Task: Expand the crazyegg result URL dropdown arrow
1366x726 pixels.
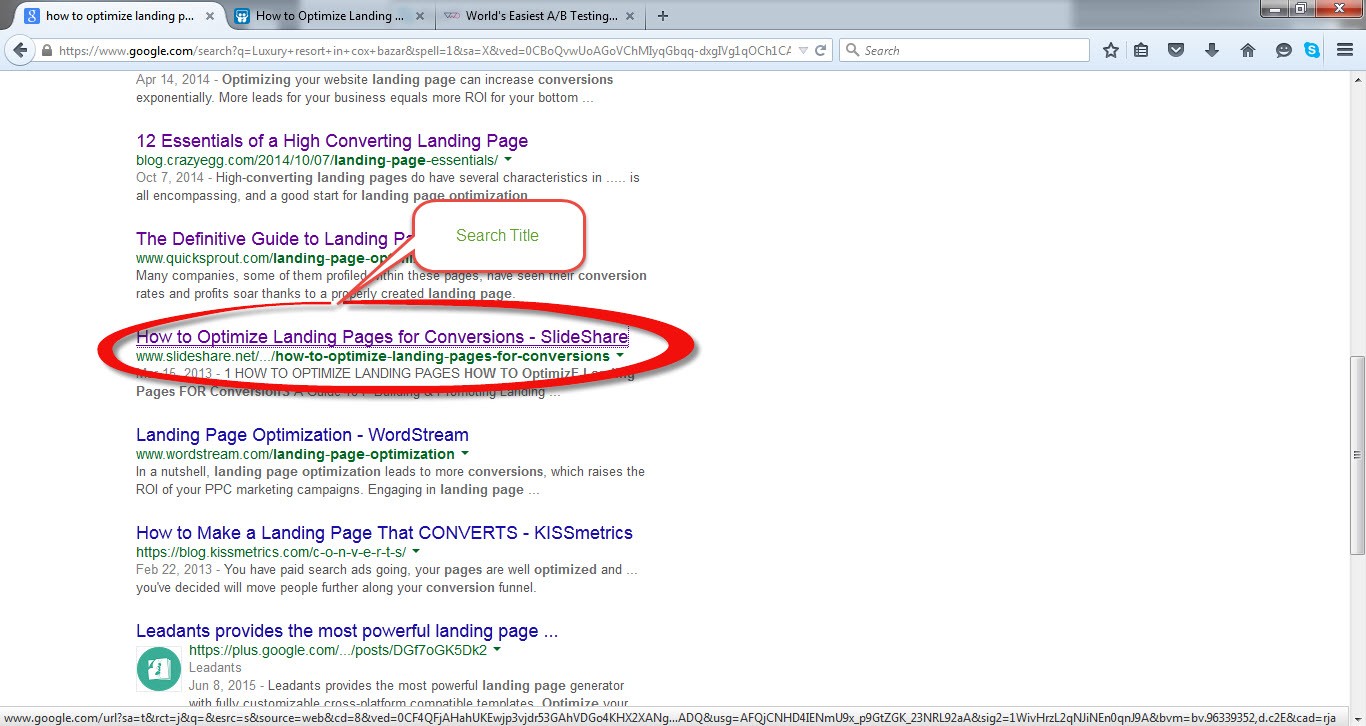Action: coord(508,160)
